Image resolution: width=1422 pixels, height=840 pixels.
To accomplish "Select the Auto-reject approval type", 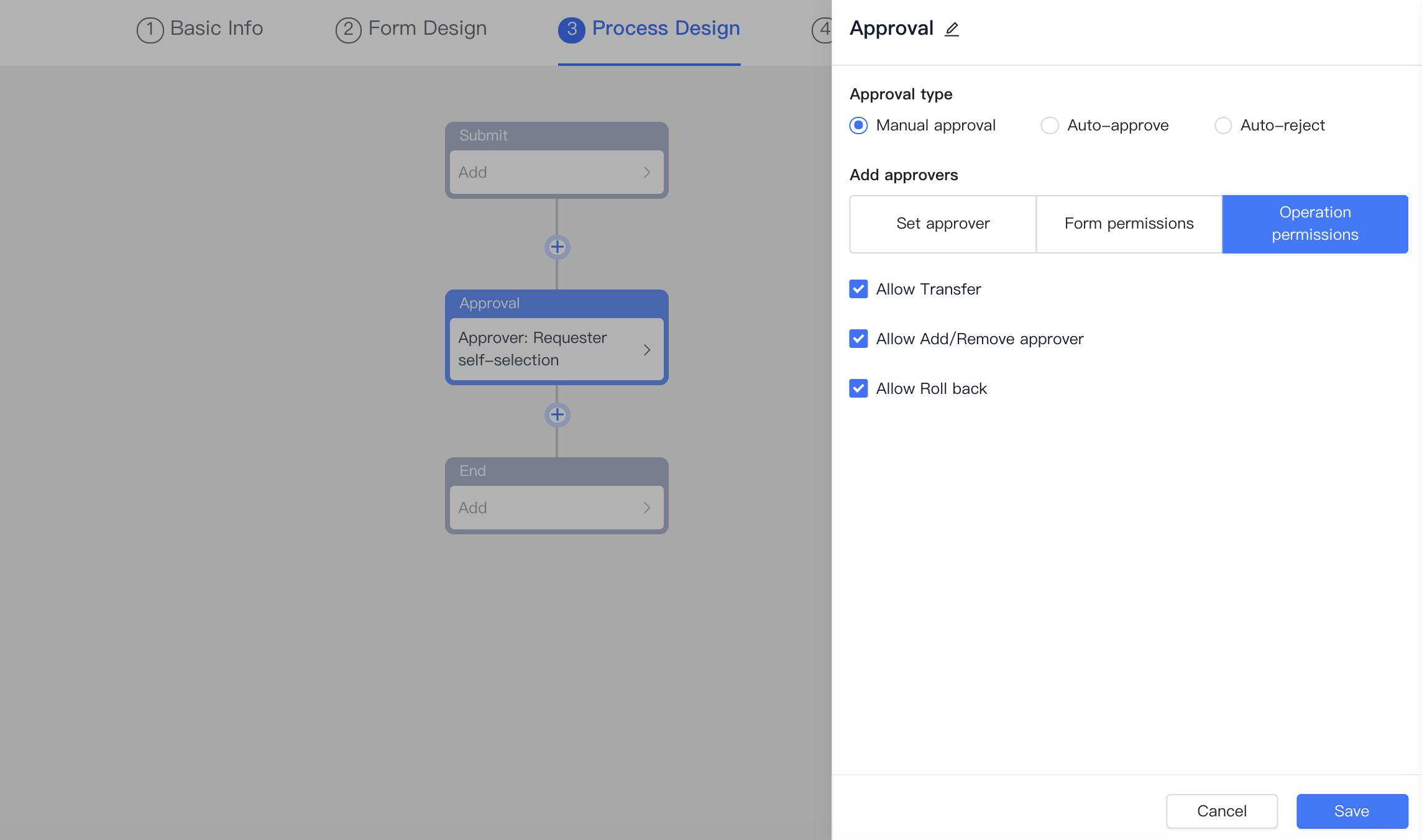I will click(x=1223, y=125).
